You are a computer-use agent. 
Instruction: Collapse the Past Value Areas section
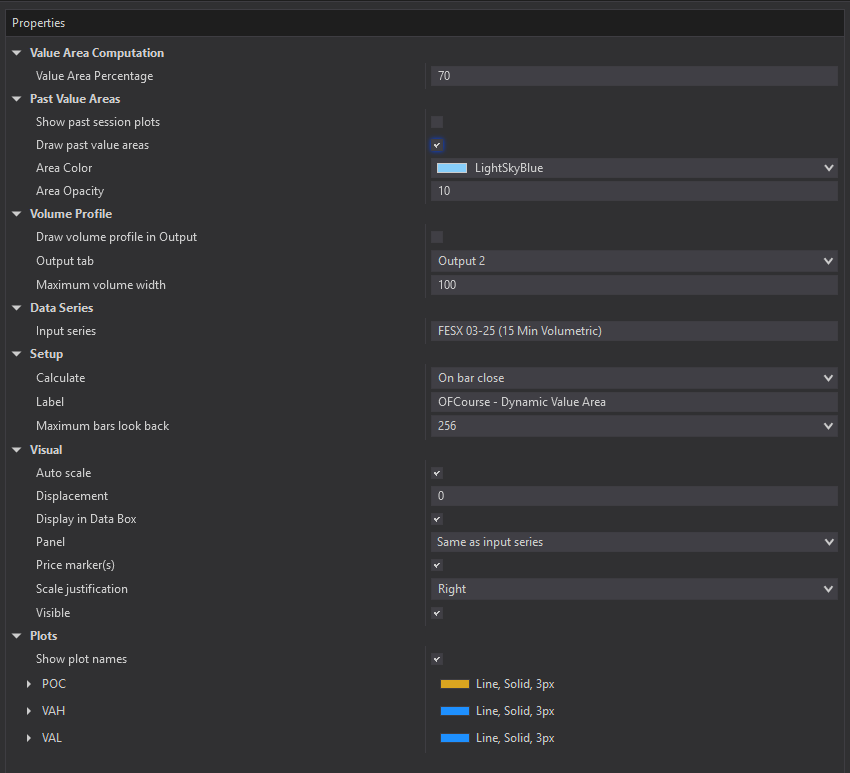(17, 99)
